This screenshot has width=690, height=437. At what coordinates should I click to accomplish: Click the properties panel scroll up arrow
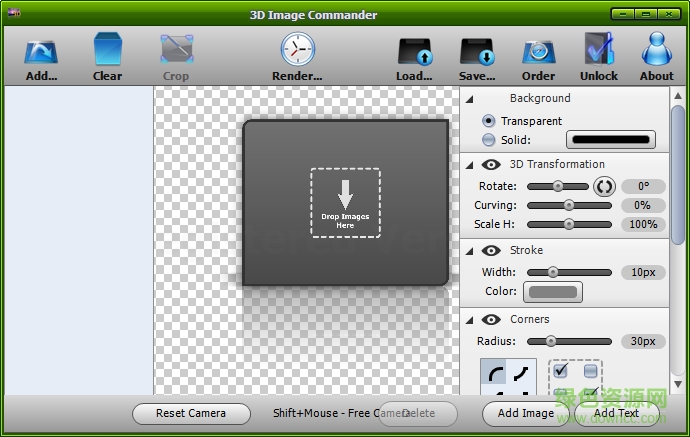[678, 95]
